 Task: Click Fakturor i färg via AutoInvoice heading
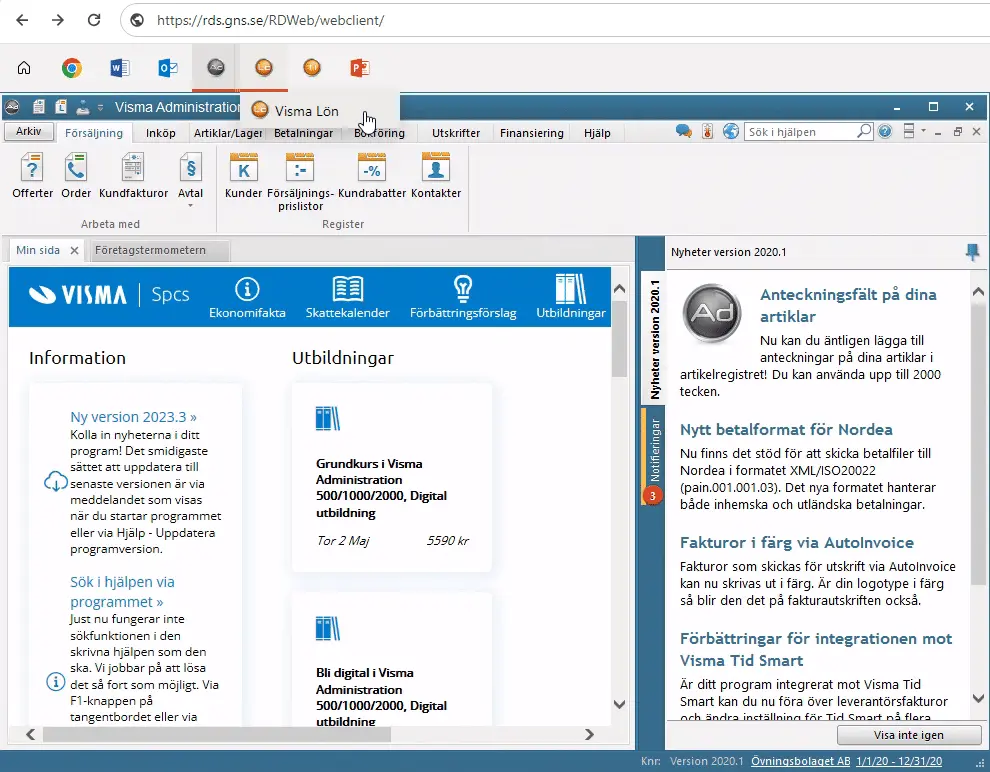click(796, 543)
